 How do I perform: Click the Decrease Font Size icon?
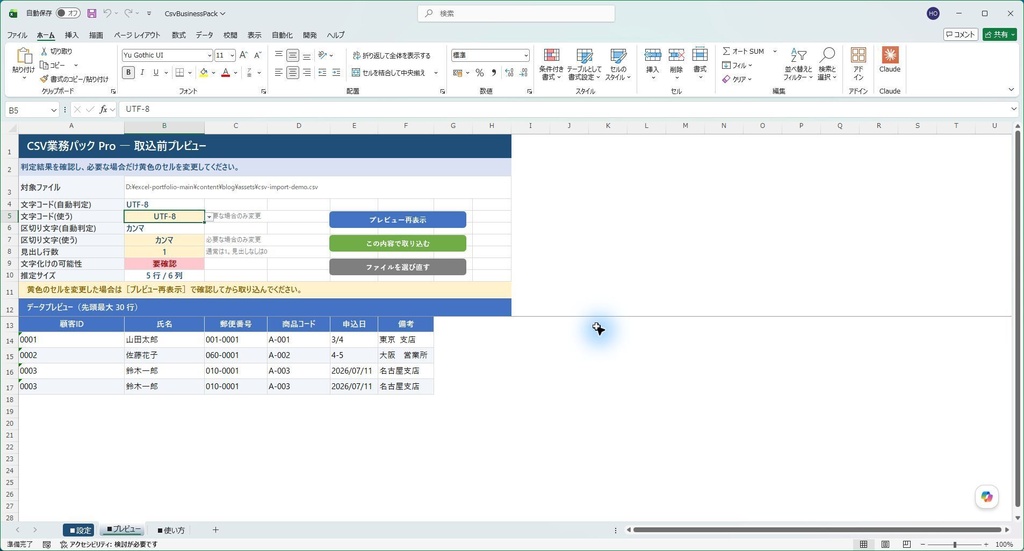pyautogui.click(x=257, y=55)
